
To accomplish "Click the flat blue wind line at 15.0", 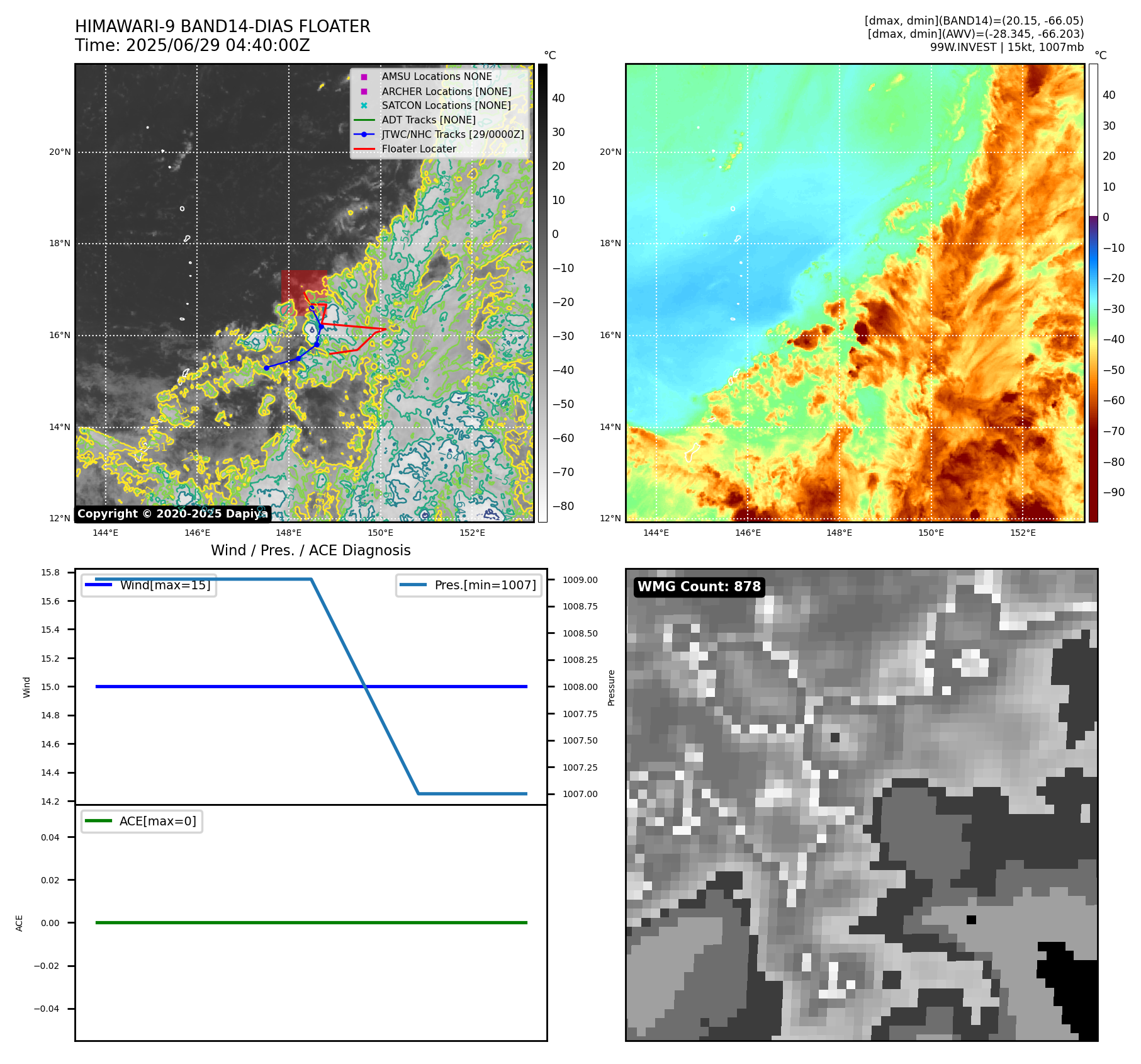I will click(x=312, y=687).
